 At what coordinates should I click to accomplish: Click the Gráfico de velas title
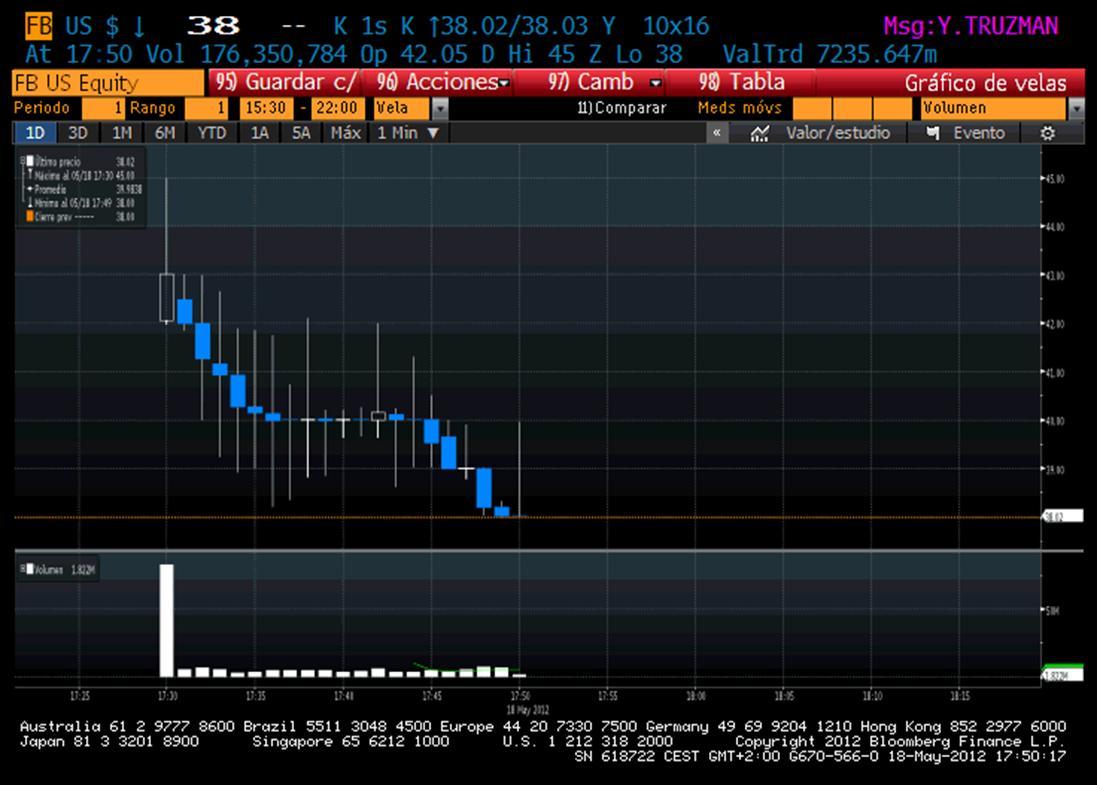coord(985,83)
